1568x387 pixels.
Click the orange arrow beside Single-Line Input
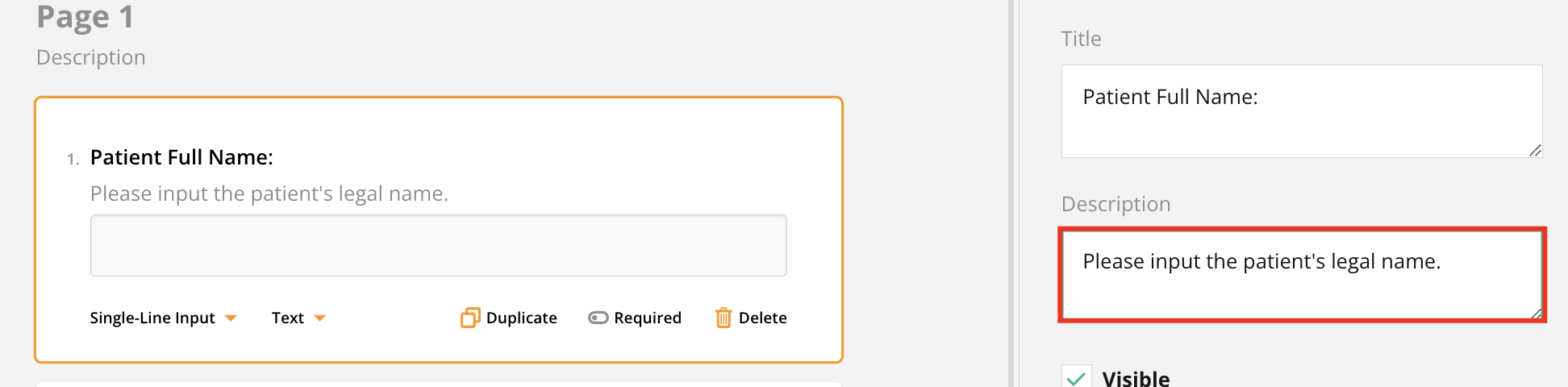pyautogui.click(x=231, y=318)
